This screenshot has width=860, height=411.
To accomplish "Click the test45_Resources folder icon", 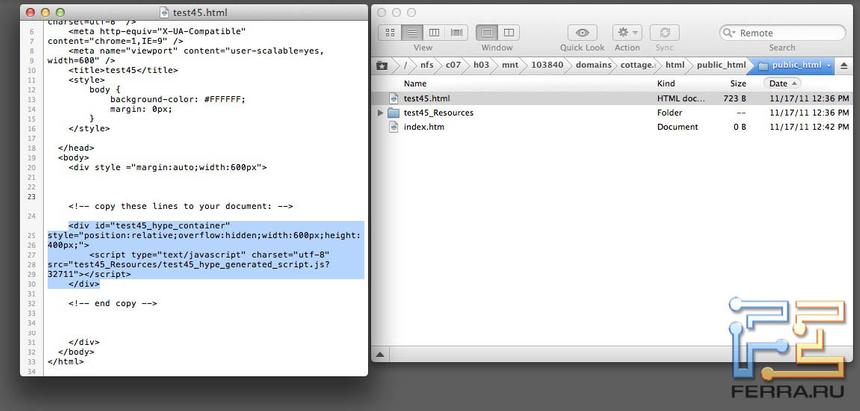I will [x=393, y=112].
